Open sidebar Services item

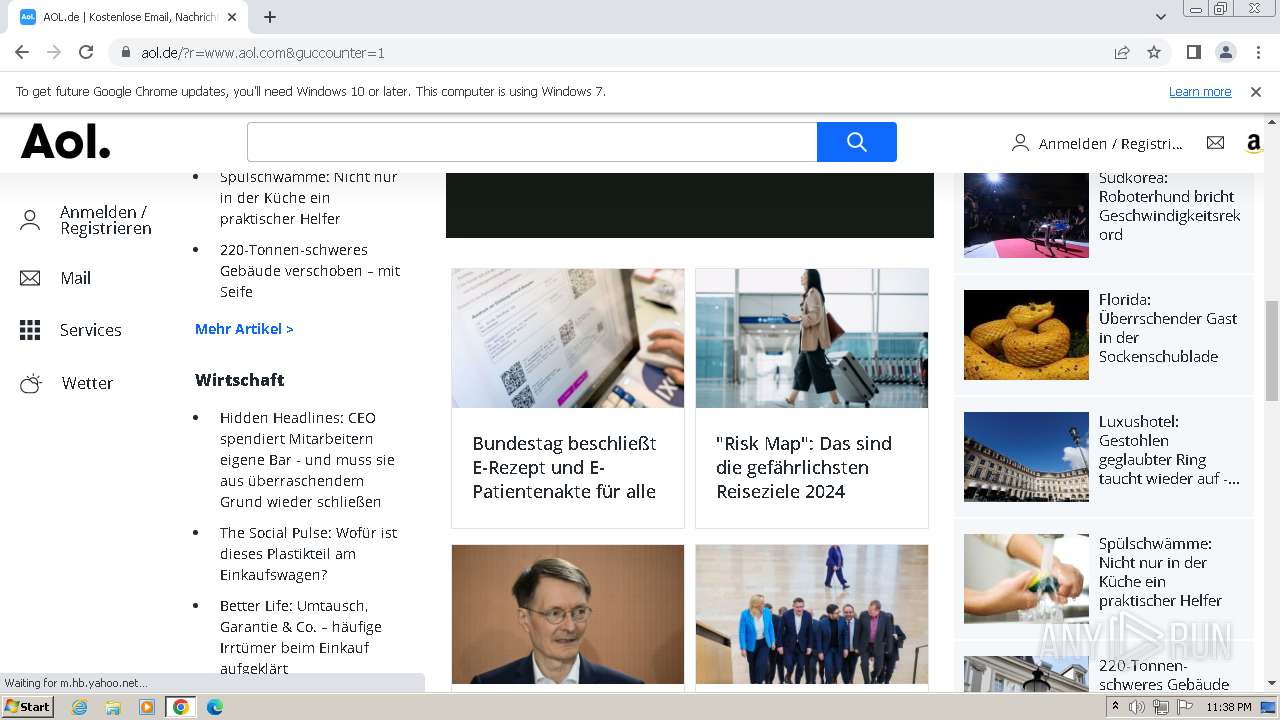[x=91, y=330]
